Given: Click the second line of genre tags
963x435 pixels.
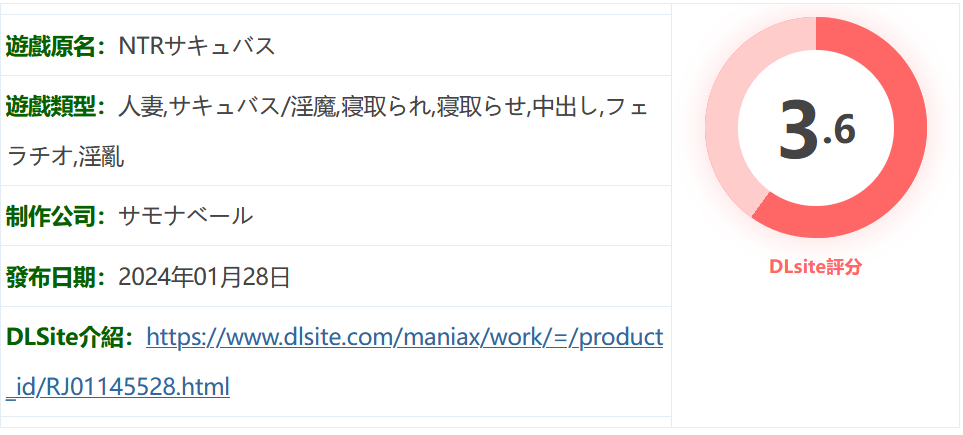Looking at the screenshot, I should click(66, 158).
